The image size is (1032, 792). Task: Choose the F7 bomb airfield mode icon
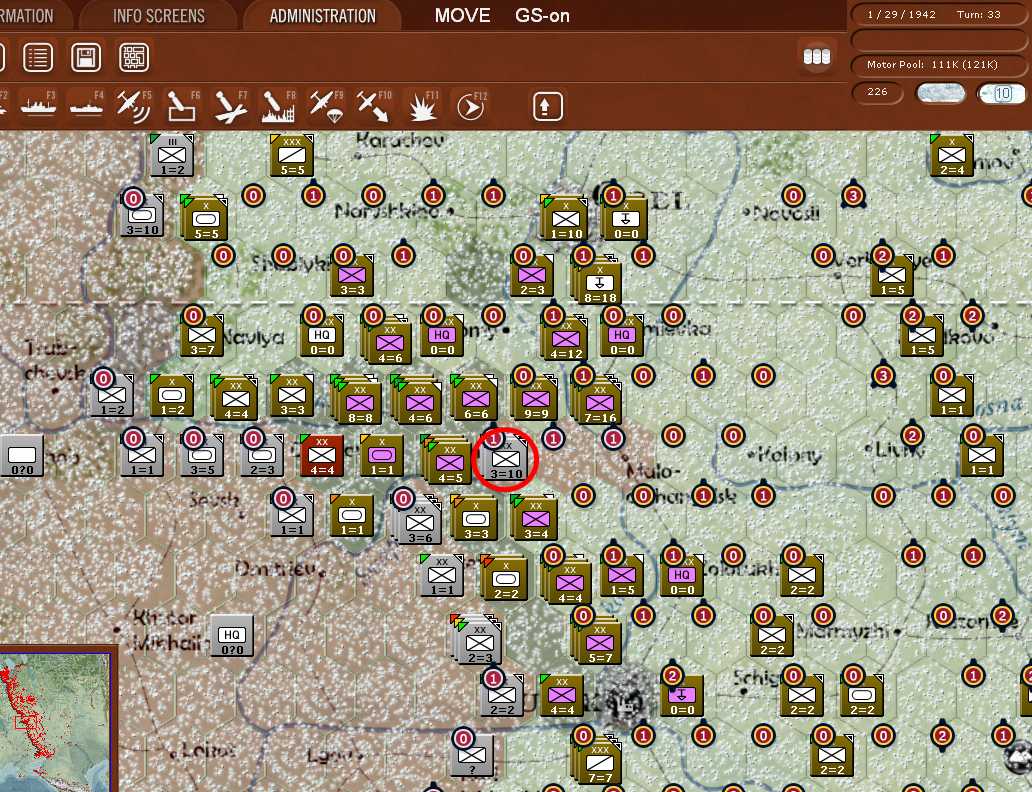tap(230, 107)
